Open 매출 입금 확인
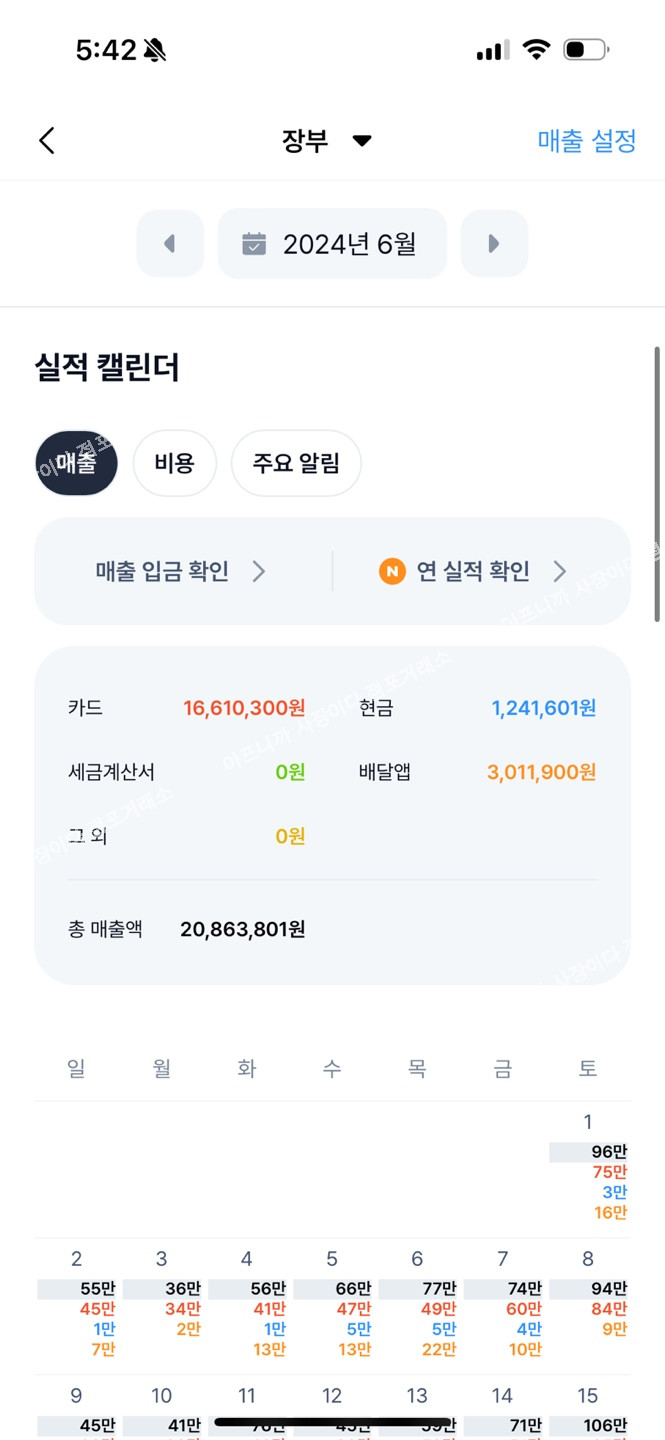Viewport: 665px width, 1440px height. point(163,571)
